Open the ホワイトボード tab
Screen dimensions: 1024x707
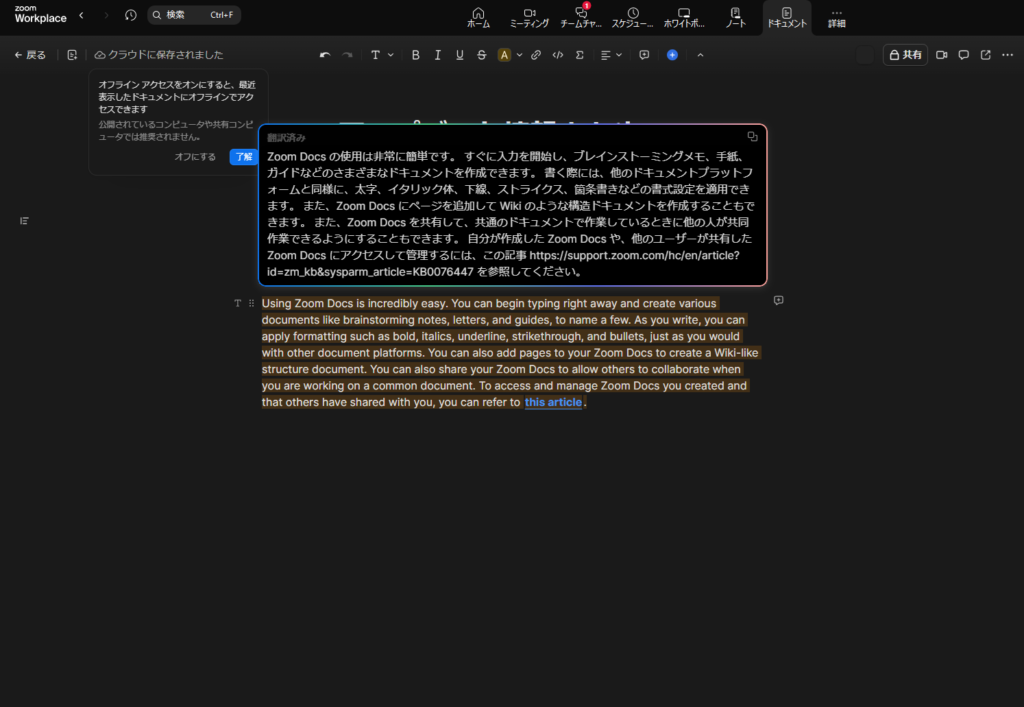tap(684, 17)
